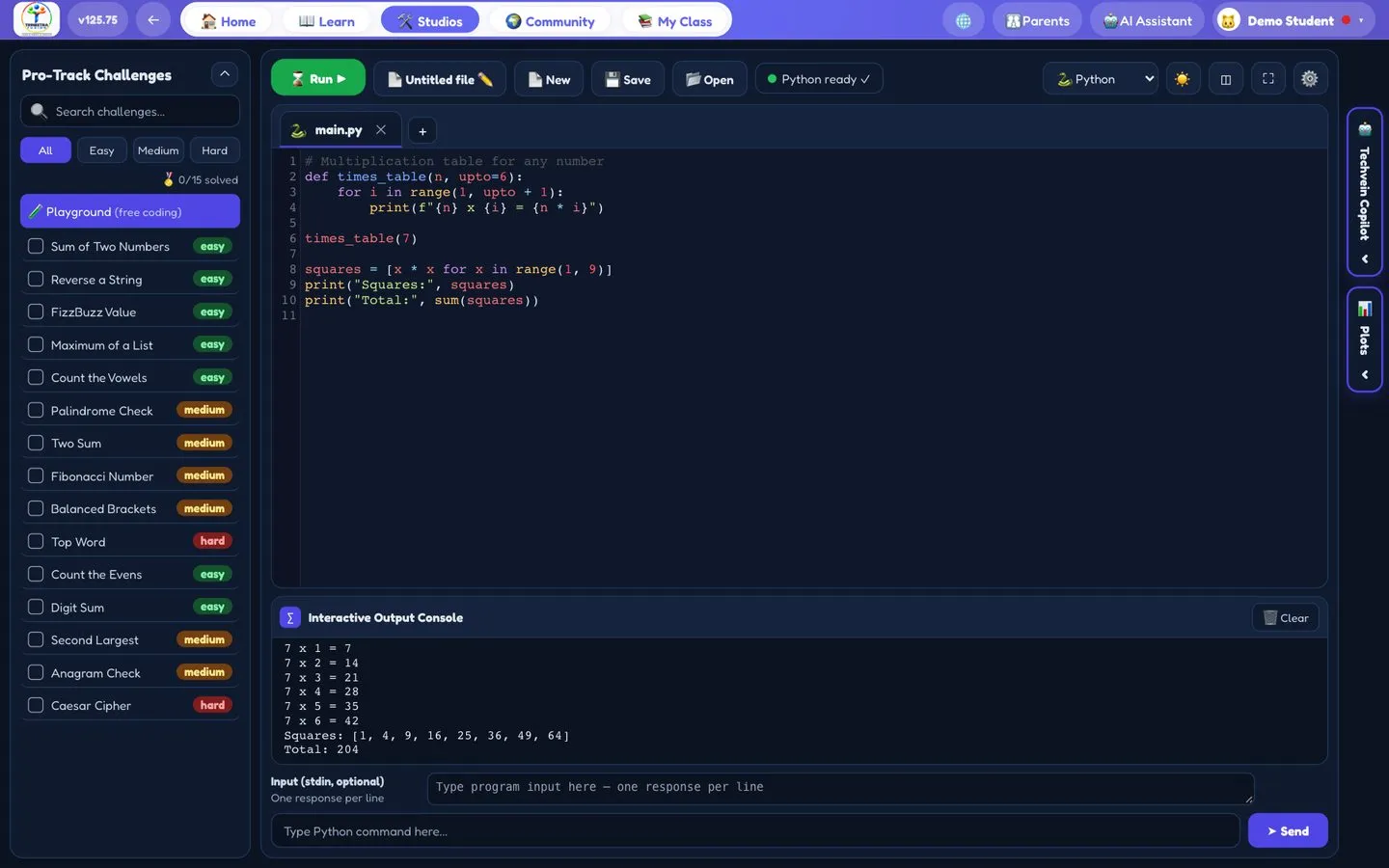
Task: Check the Caesar Cipher checkbox
Action: pos(36,705)
